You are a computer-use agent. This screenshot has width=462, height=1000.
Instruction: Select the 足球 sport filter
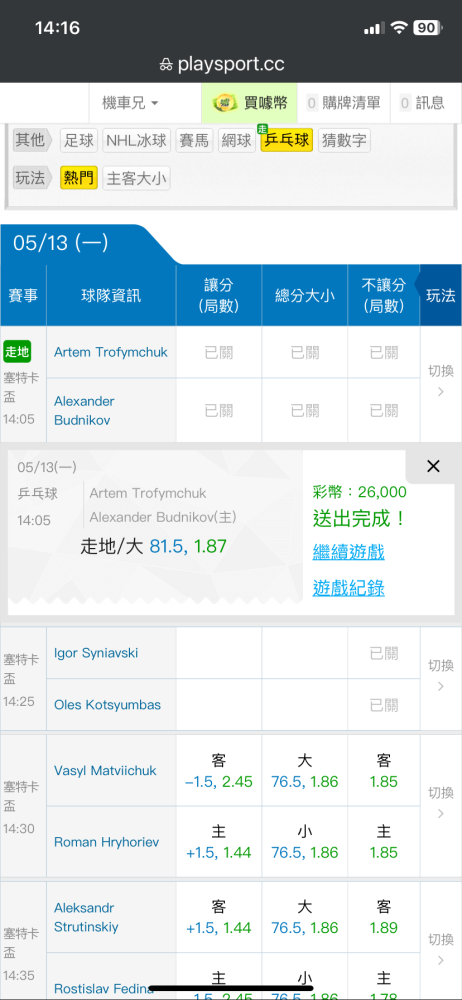tap(79, 140)
